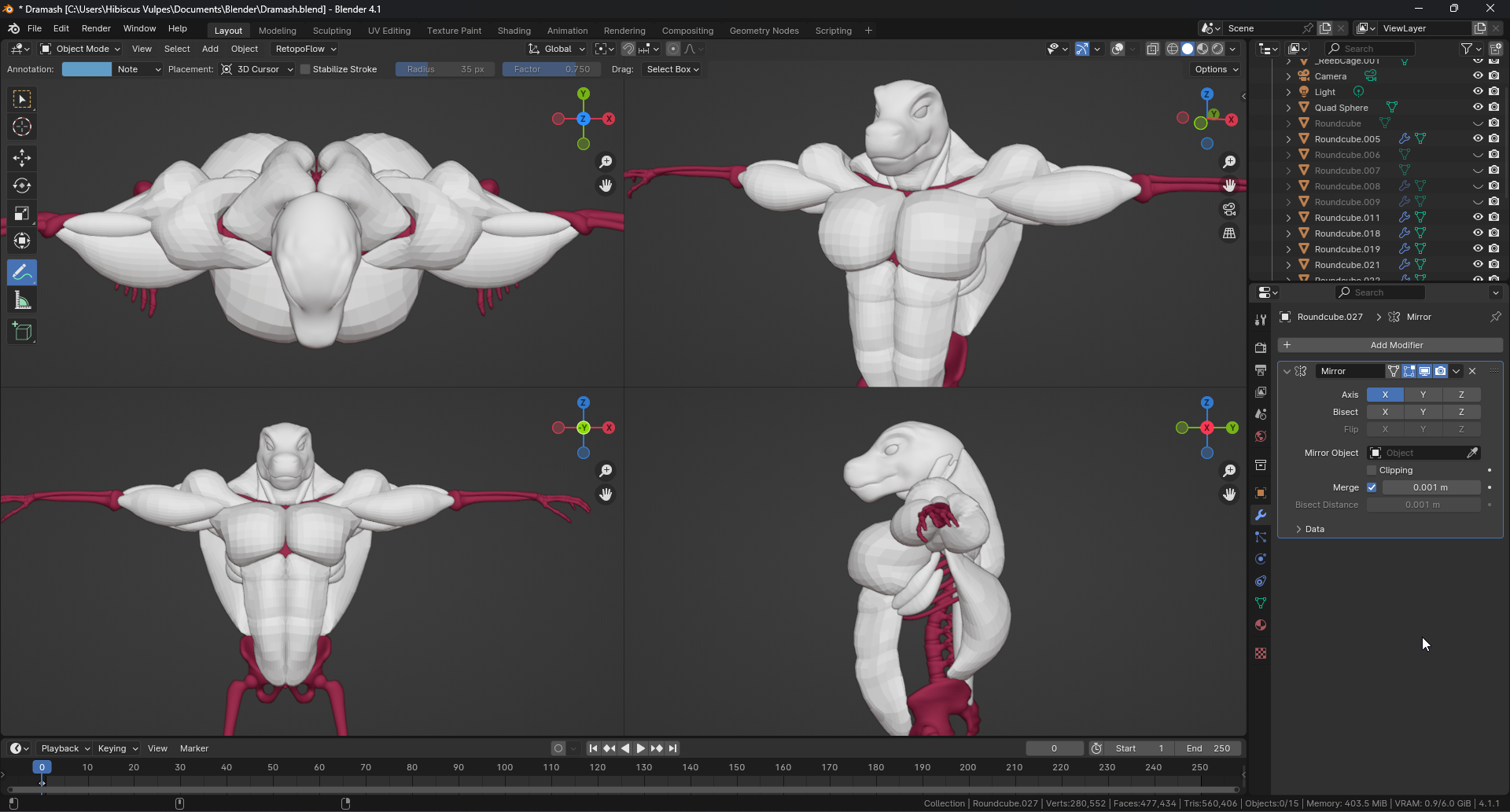
Task: Disable render for Light object
Action: (1493, 92)
